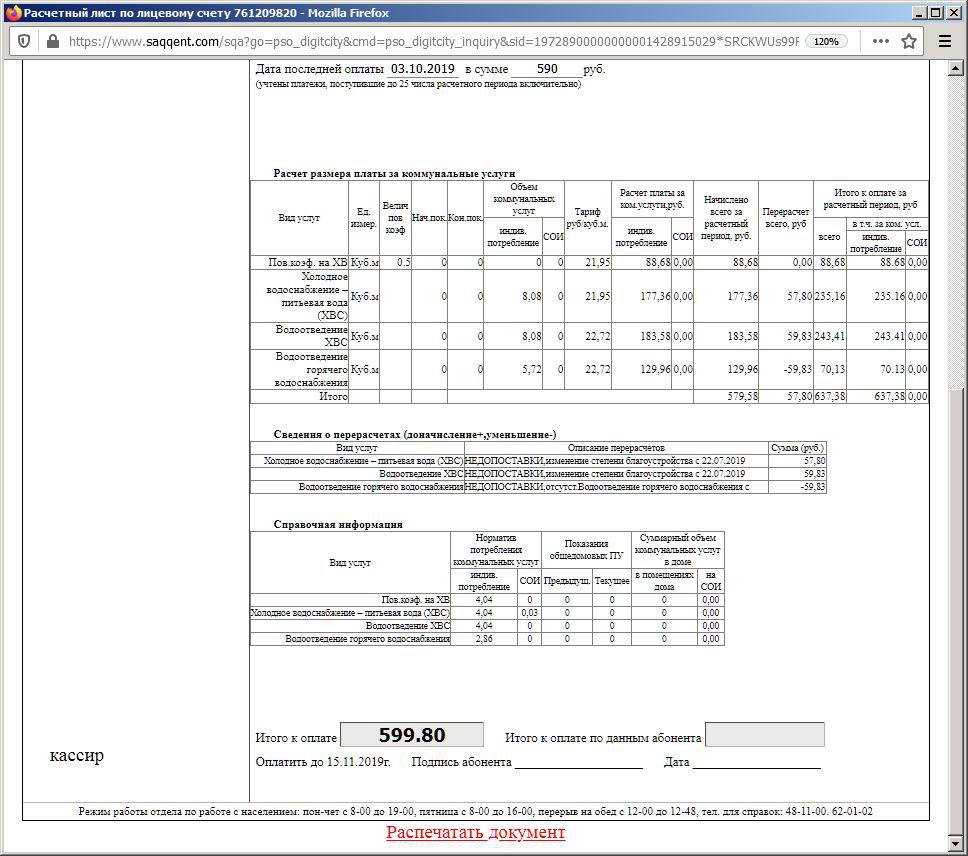Click the last payment amount 590
Image resolution: width=968 pixels, height=856 pixels.
point(547,69)
